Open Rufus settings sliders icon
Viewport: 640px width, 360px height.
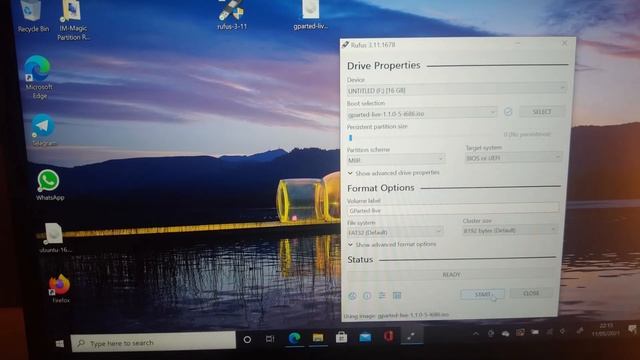coord(382,295)
